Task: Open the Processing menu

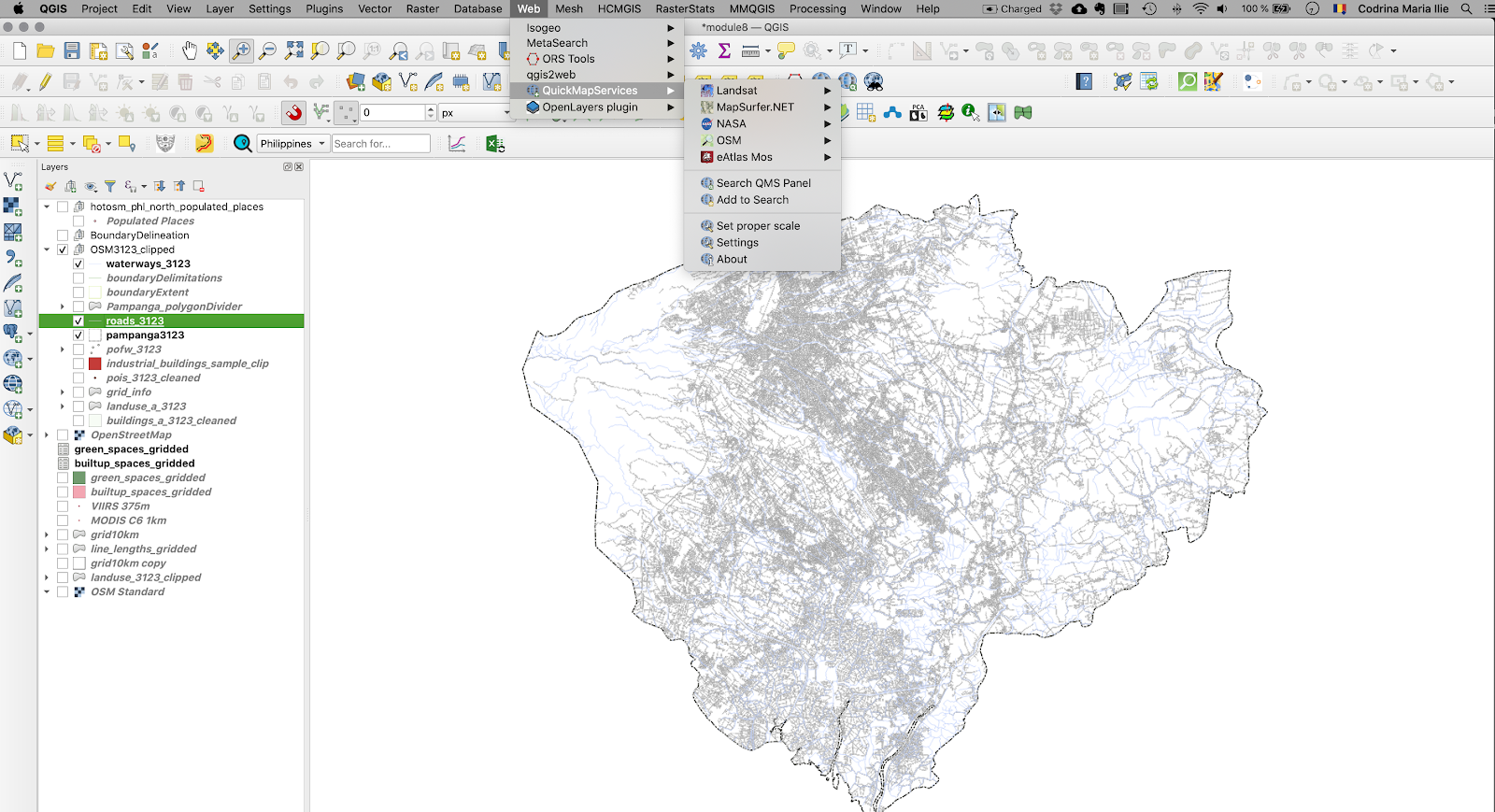Action: click(817, 9)
